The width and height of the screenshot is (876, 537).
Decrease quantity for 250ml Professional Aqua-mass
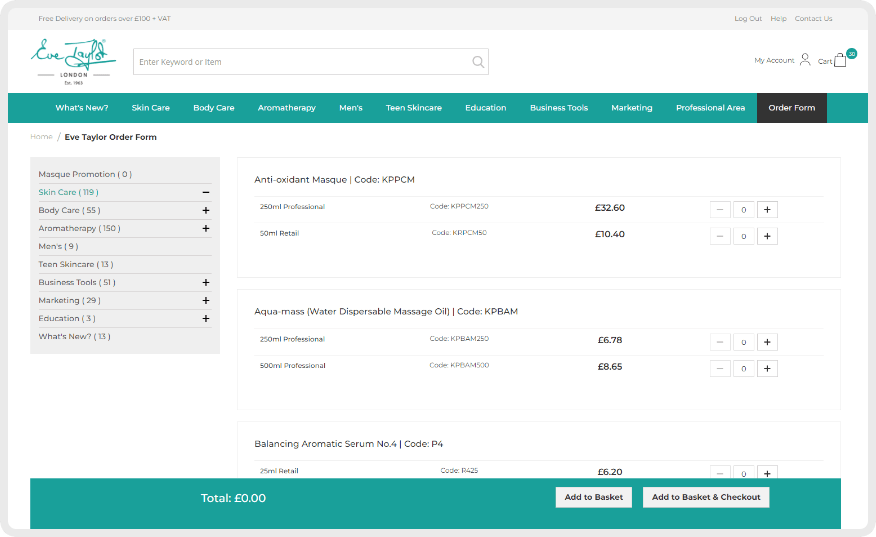[x=720, y=342]
